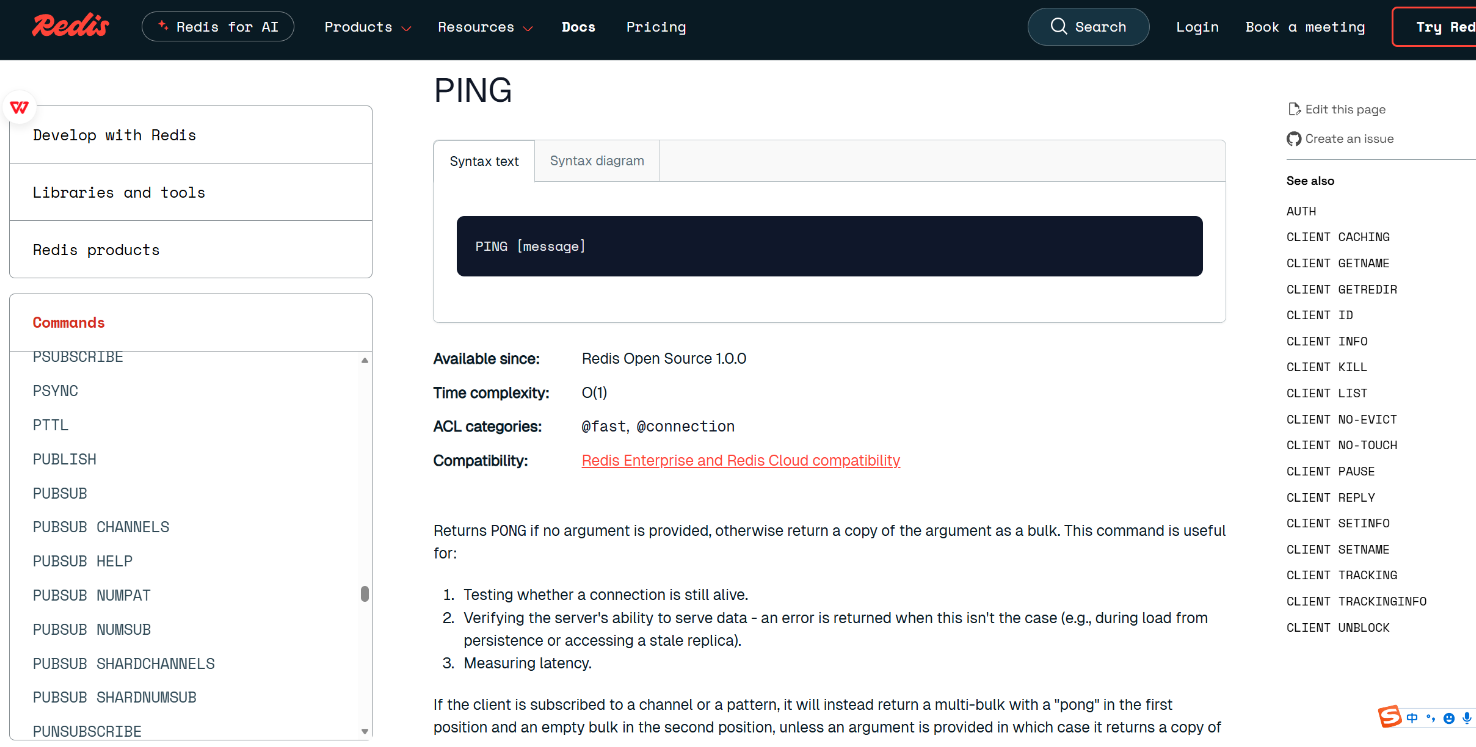Click the Login link
Screen dimensions: 1476x747
(1197, 27)
